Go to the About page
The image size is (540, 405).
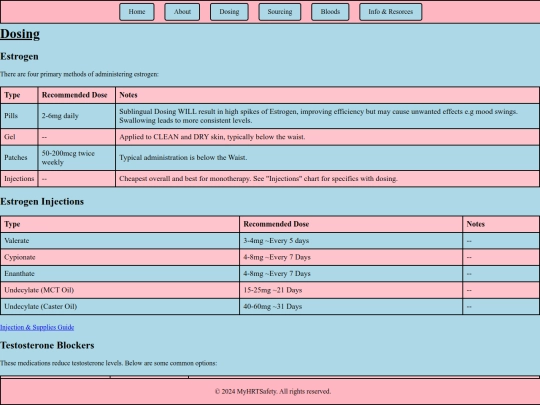click(x=182, y=12)
